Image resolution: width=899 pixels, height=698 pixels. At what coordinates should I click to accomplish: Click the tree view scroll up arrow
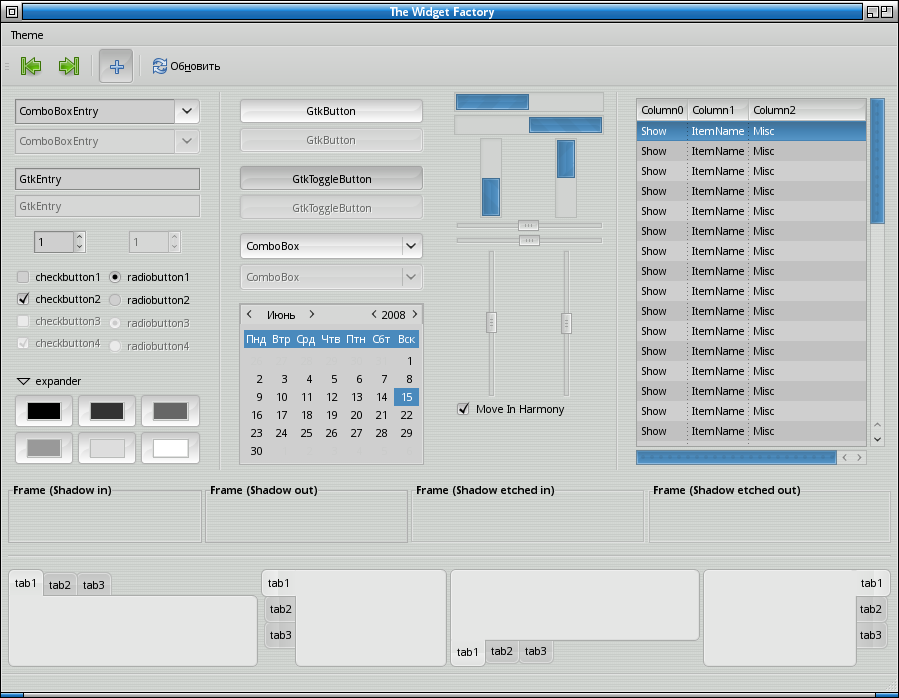(877, 425)
